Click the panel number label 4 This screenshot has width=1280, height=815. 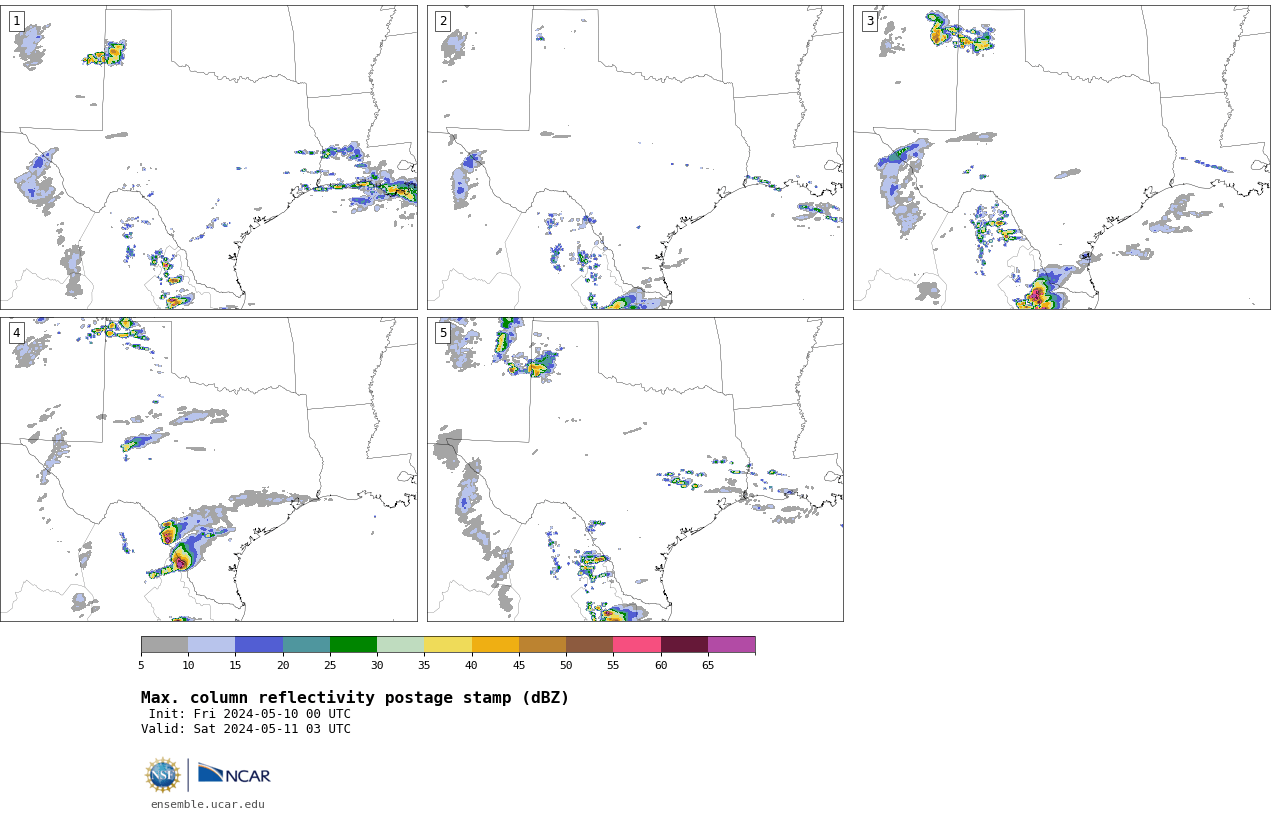pos(16,333)
